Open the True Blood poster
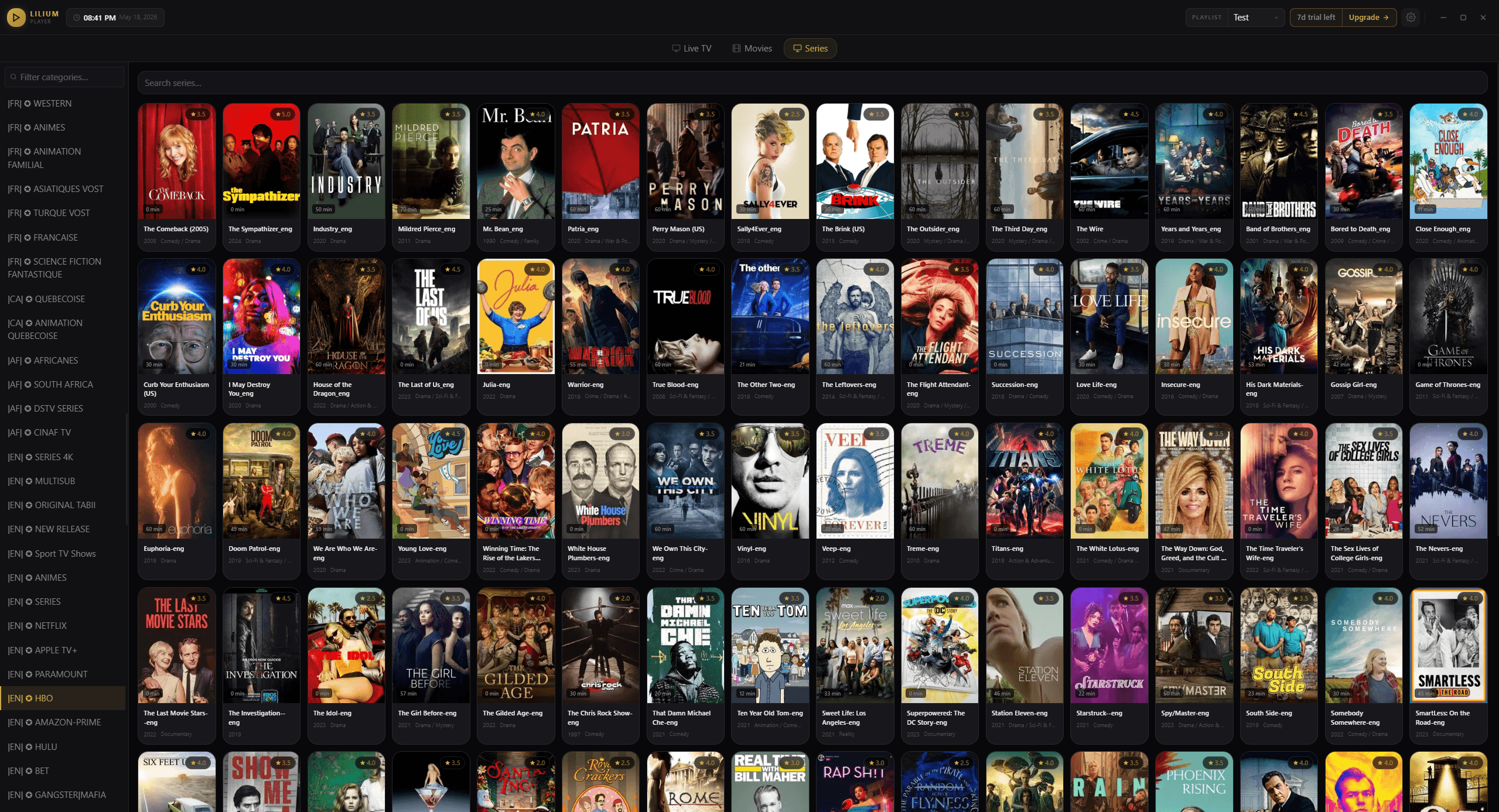Screen dimensions: 1499x812 click(x=685, y=316)
